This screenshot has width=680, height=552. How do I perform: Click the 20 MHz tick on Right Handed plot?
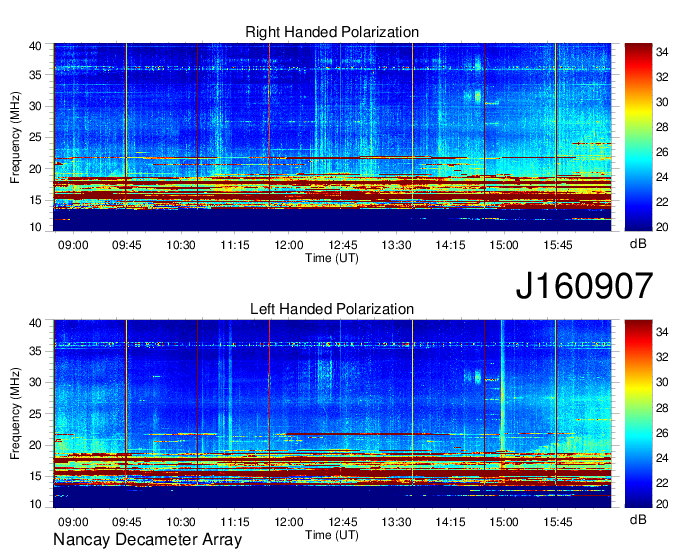pyautogui.click(x=35, y=169)
